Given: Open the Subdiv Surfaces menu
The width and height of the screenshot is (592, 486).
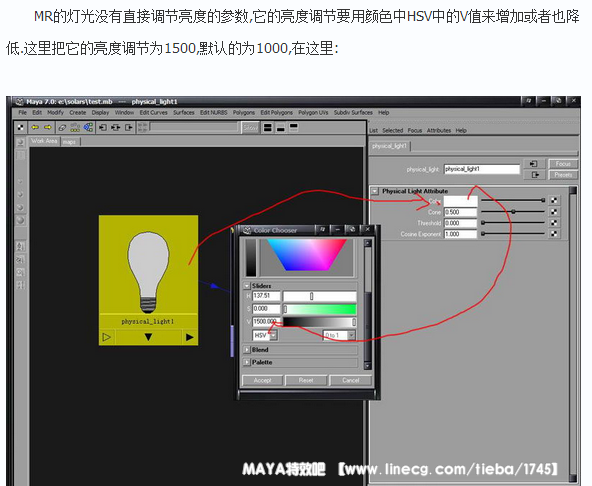Looking at the screenshot, I should [x=353, y=113].
